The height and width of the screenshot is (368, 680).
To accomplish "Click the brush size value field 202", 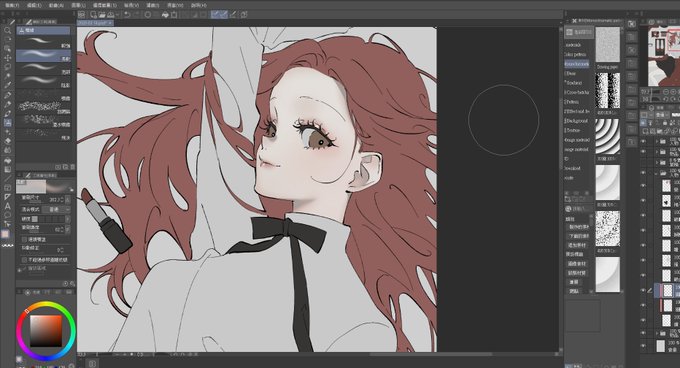I will (56, 200).
